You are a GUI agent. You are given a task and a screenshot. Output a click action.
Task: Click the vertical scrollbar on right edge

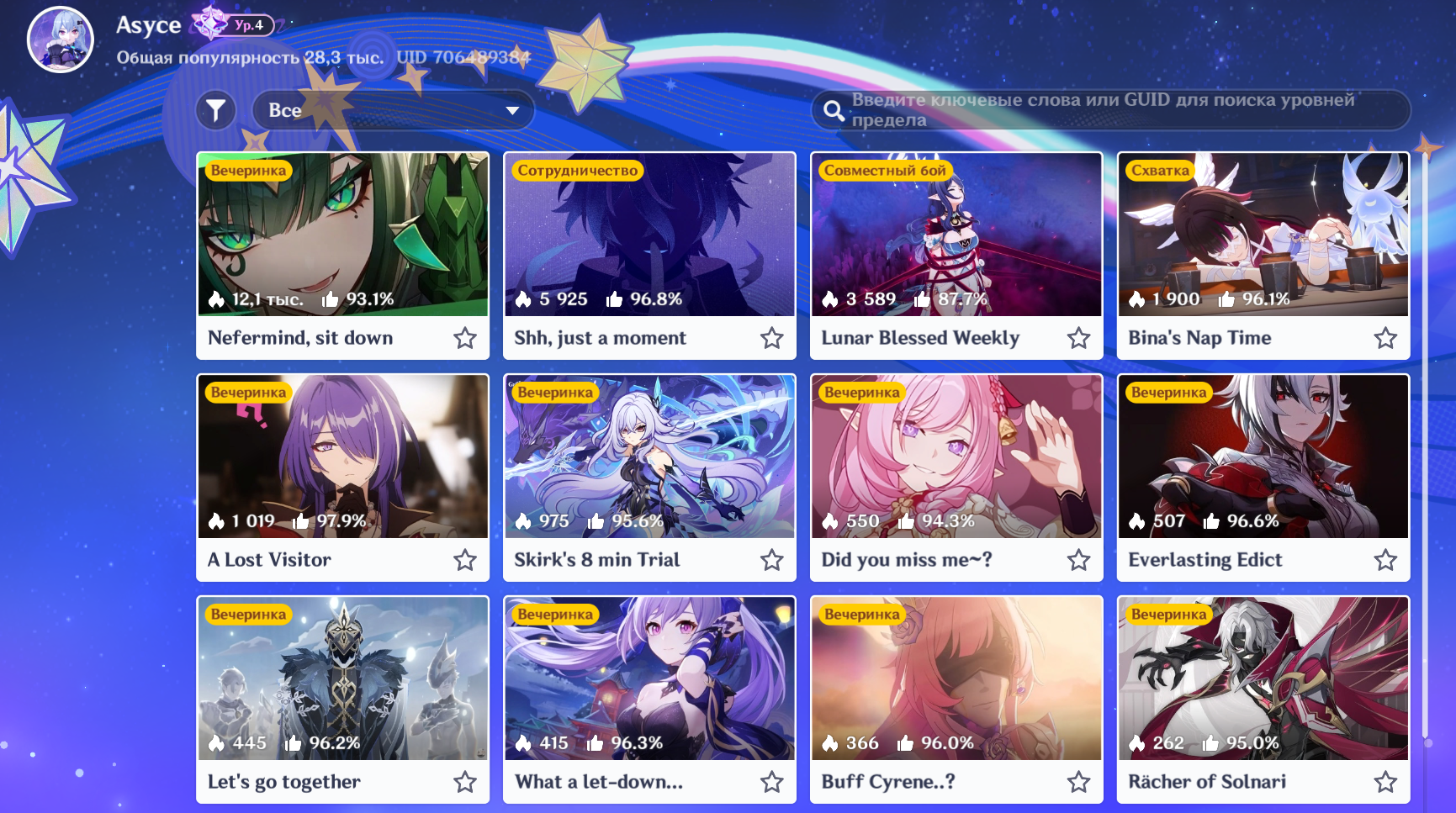(1427, 446)
